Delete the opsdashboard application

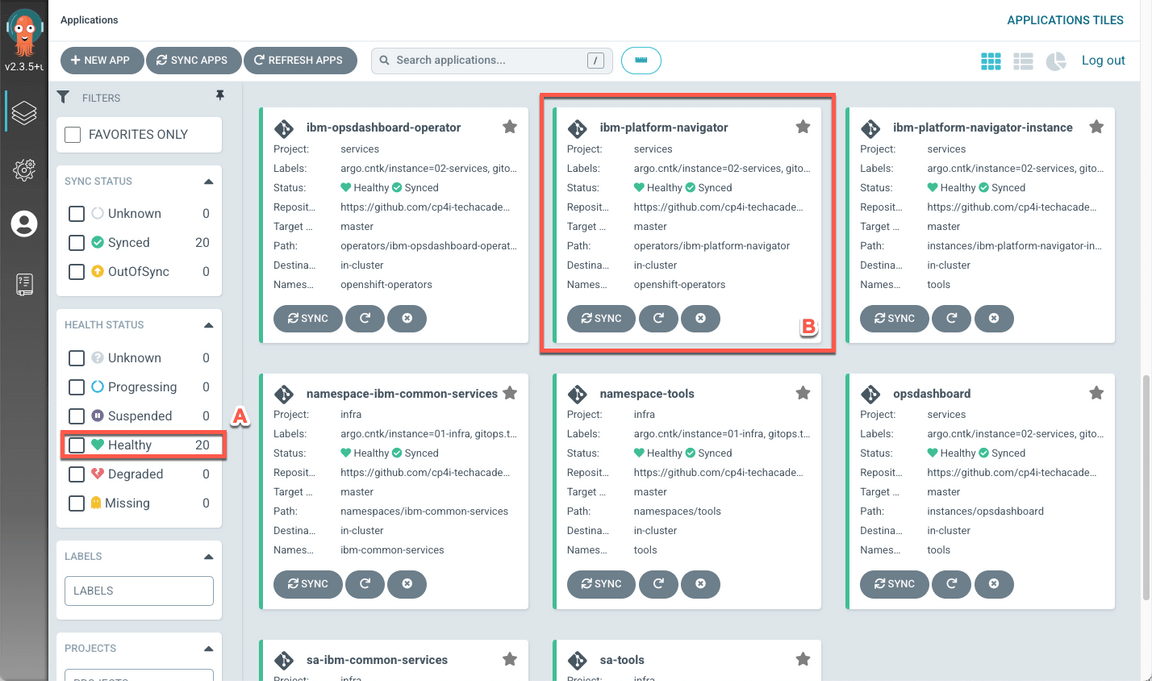coord(994,584)
